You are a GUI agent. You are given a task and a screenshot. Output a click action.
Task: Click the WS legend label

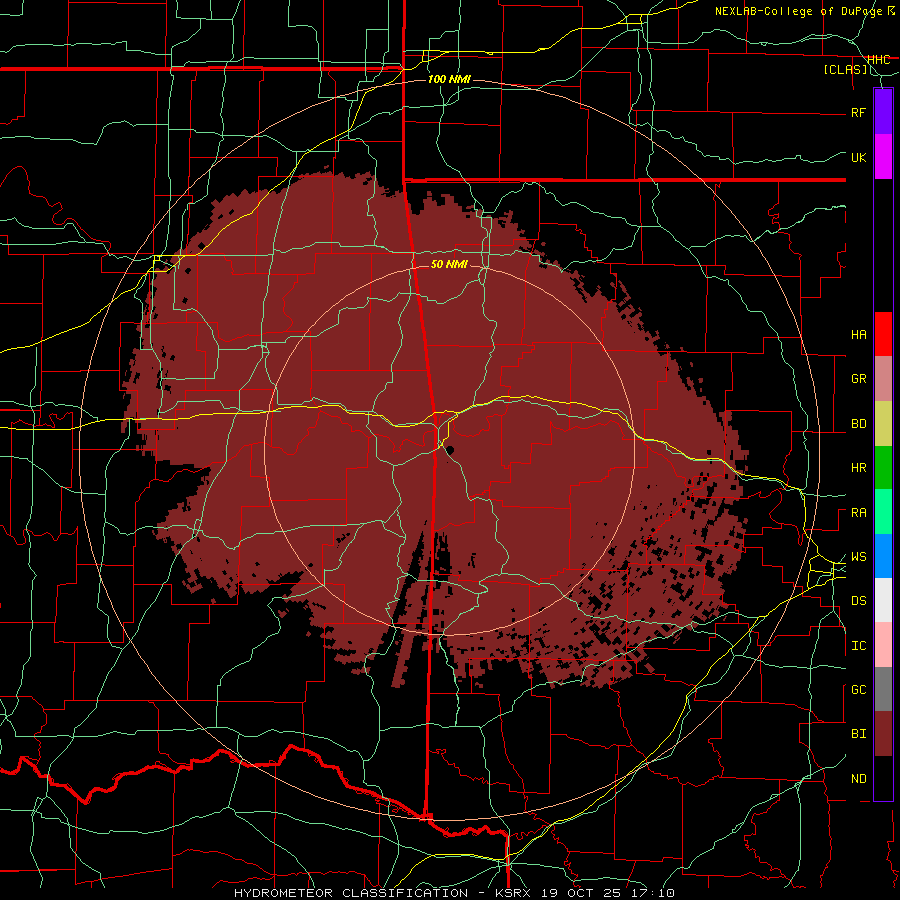[859, 557]
